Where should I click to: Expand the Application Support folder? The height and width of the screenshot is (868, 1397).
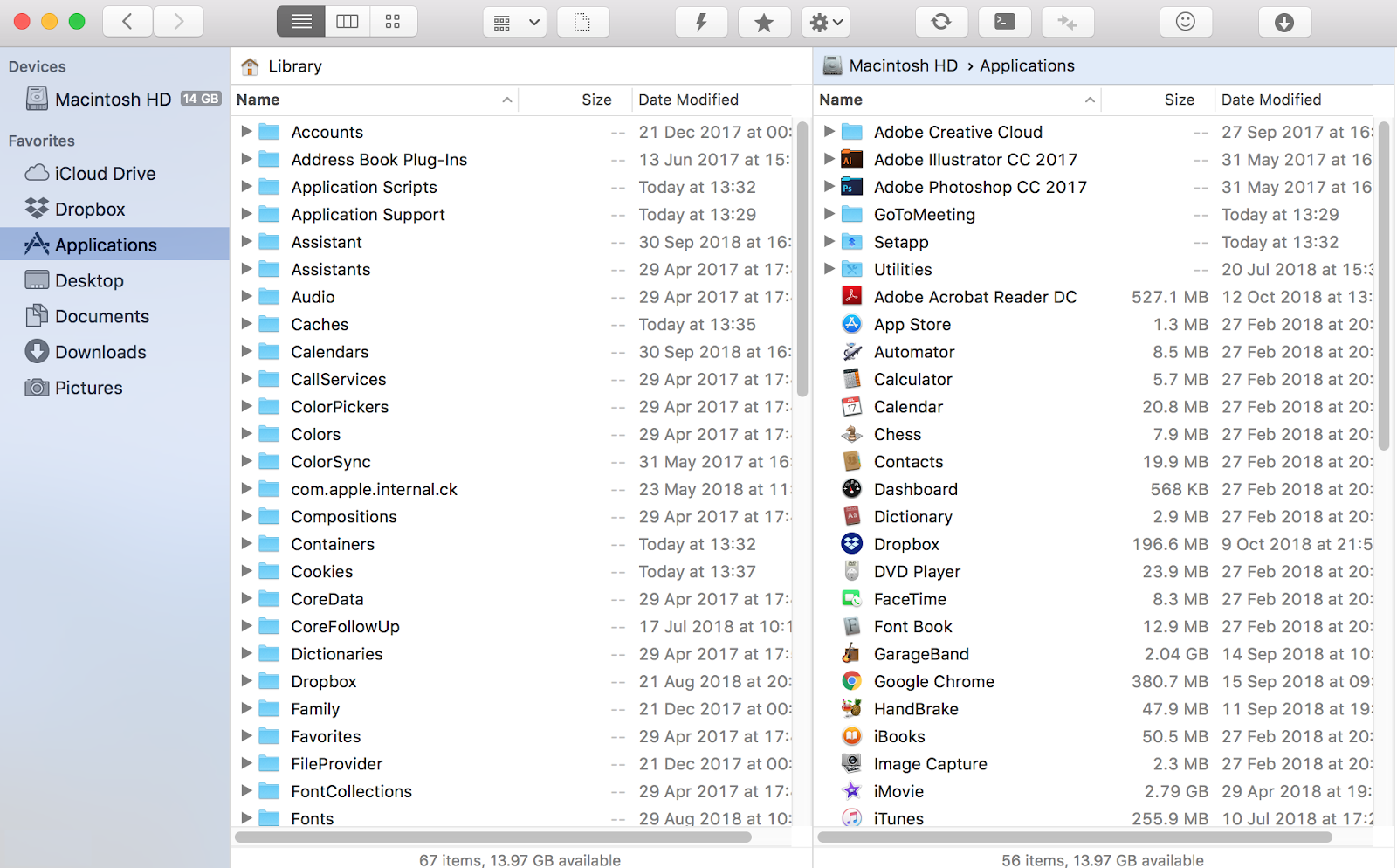pos(246,214)
